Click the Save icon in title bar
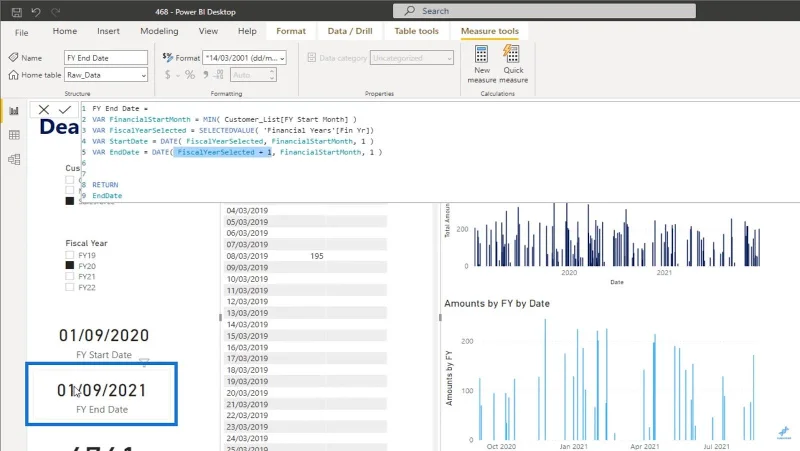 16,12
